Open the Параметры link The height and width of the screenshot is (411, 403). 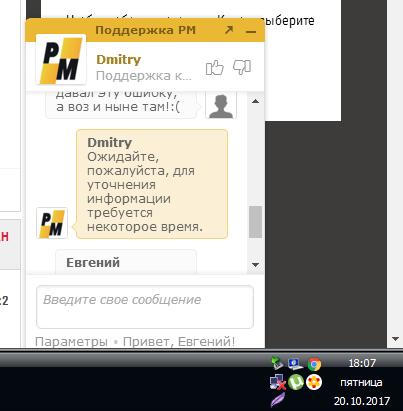[x=71, y=342]
